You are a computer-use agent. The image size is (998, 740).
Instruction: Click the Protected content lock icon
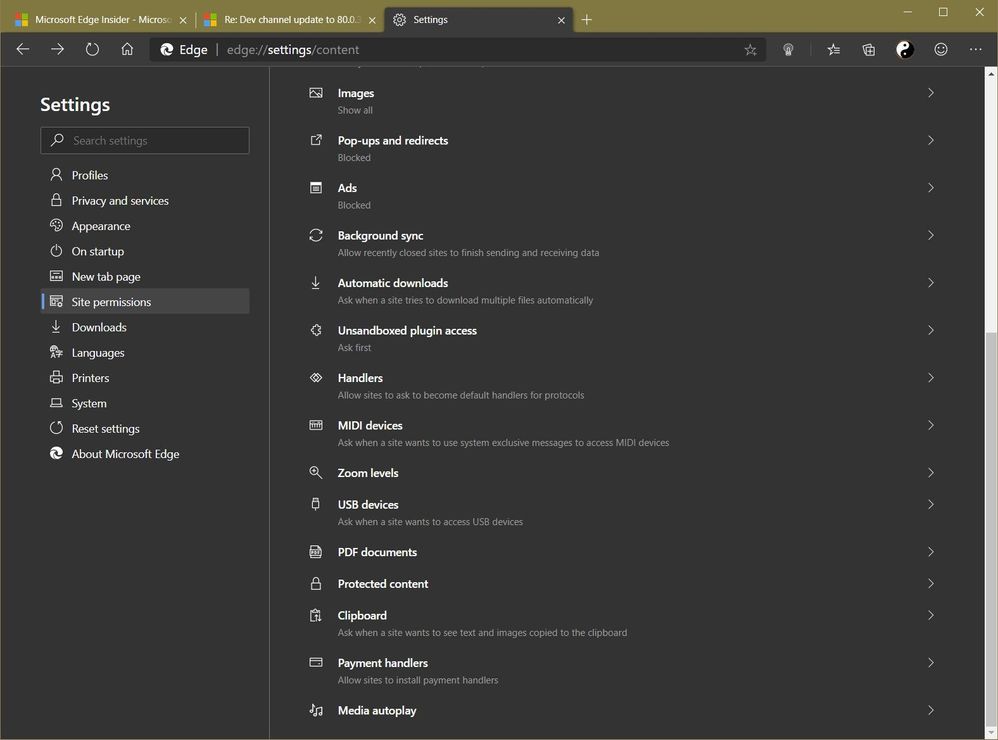(x=316, y=583)
